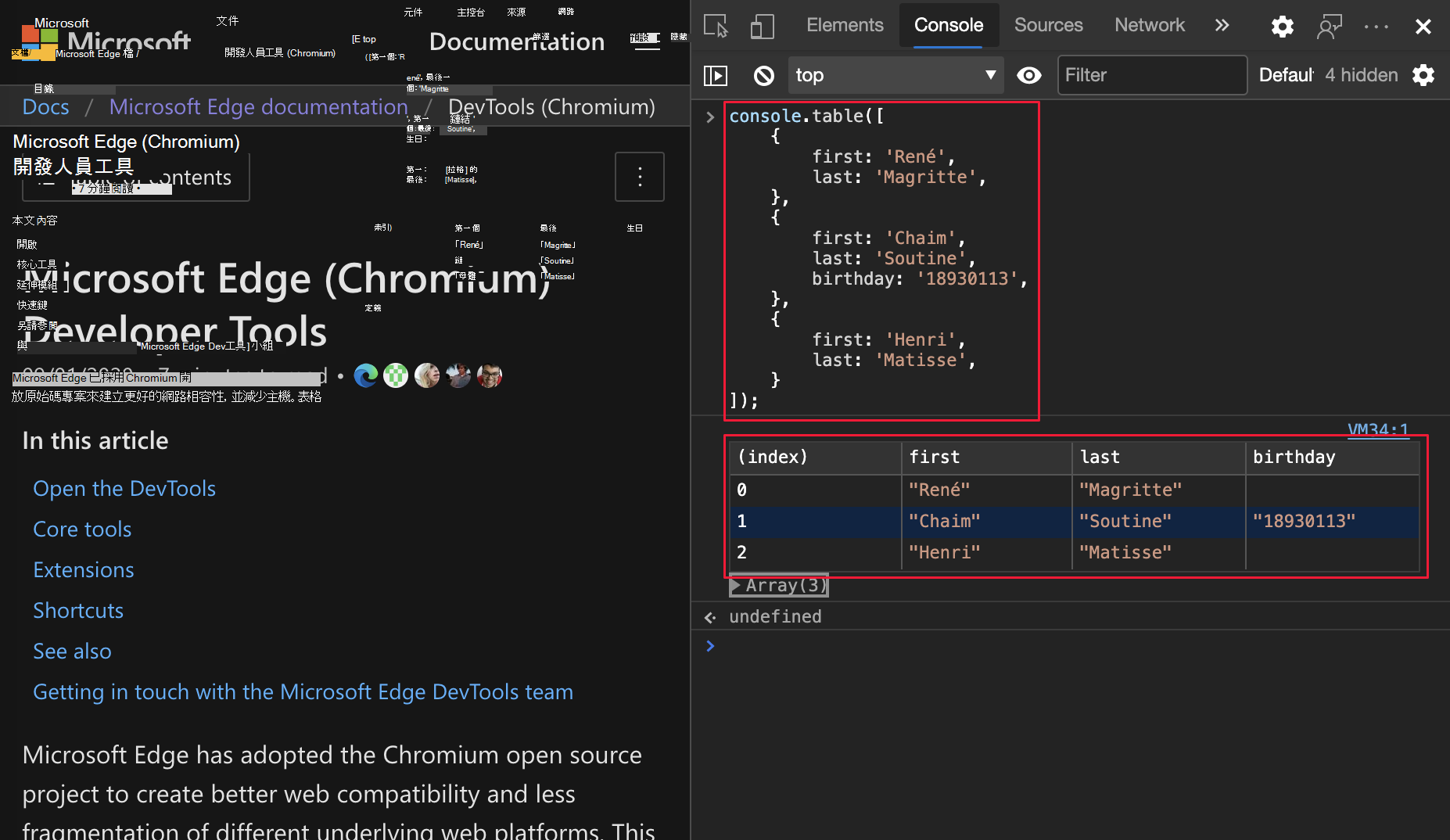Click the Documentation header link
This screenshot has height=840, width=1450.
(517, 41)
